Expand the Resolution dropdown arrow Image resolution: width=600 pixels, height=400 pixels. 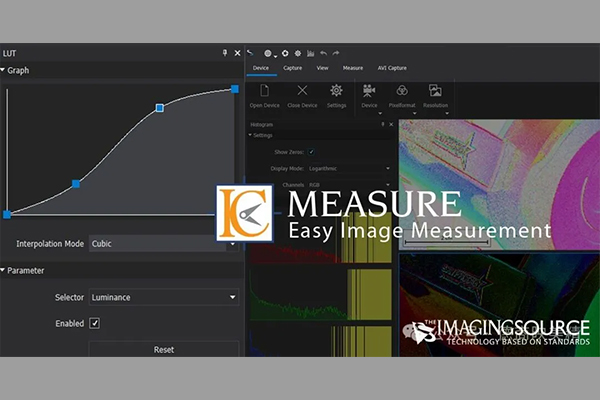(x=447, y=113)
